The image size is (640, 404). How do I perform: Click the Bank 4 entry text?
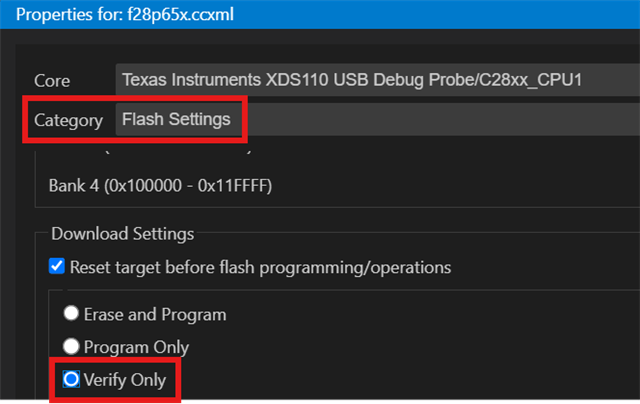tap(160, 186)
